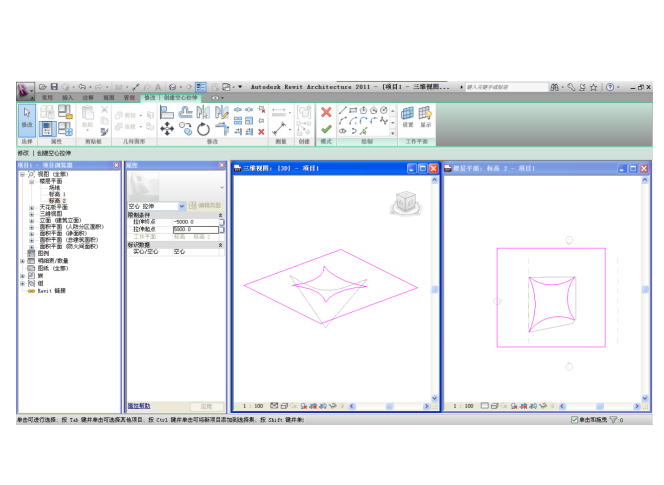
Task: Click the Modify arrow selection tool
Action: click(x=27, y=118)
